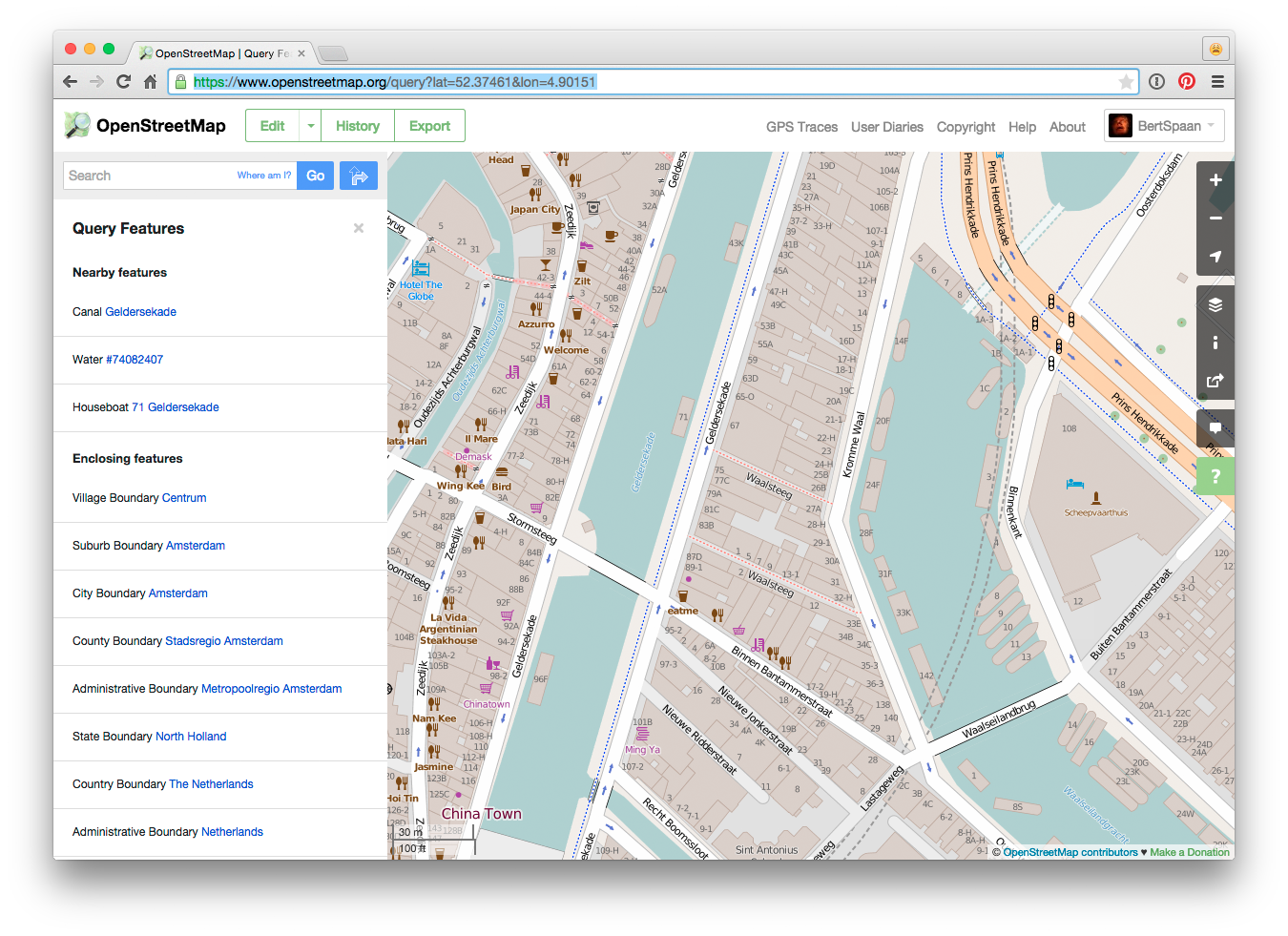Open User Diaries page
The image size is (1288, 936).
[x=887, y=127]
